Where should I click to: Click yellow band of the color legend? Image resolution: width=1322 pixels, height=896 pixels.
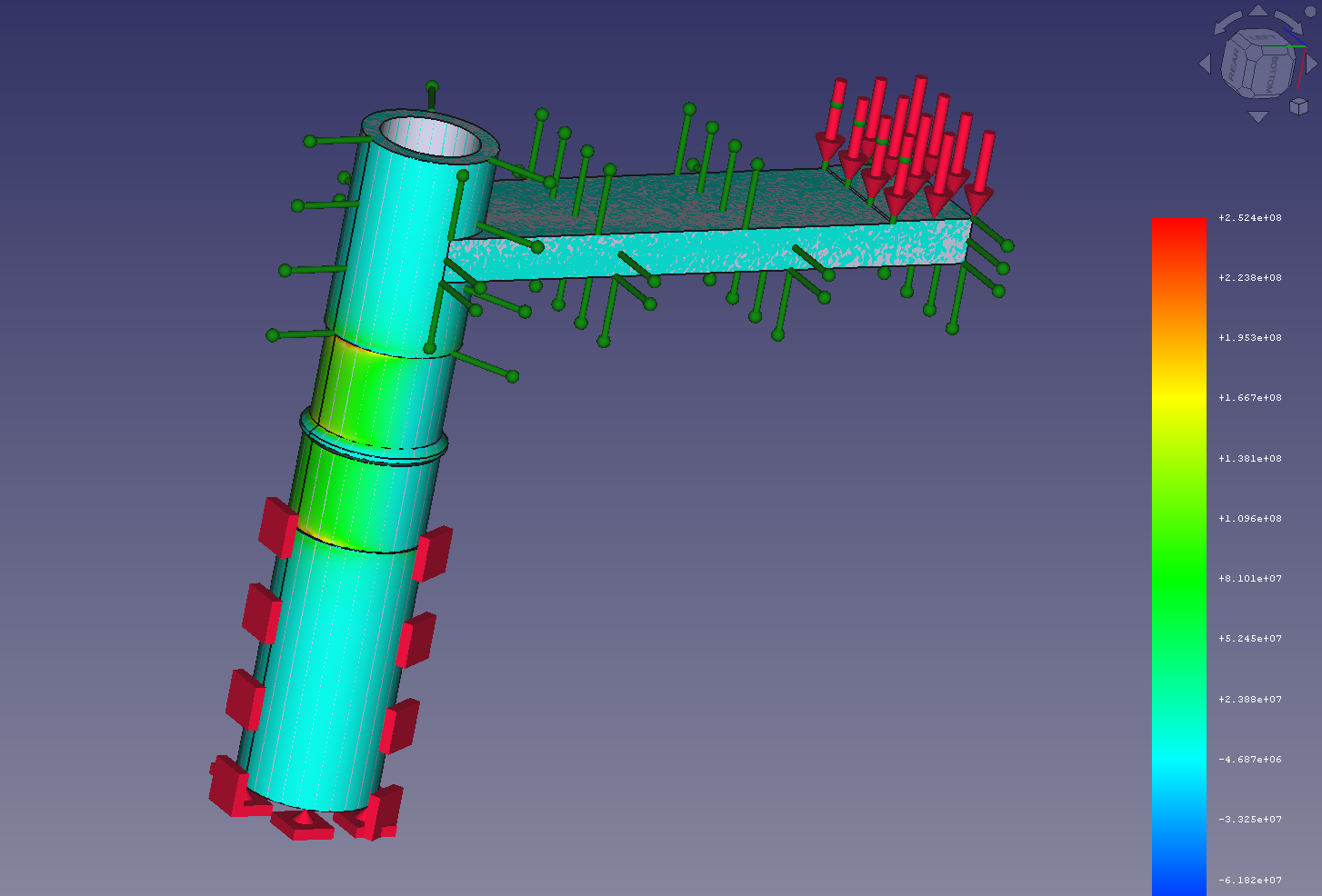point(1179,397)
